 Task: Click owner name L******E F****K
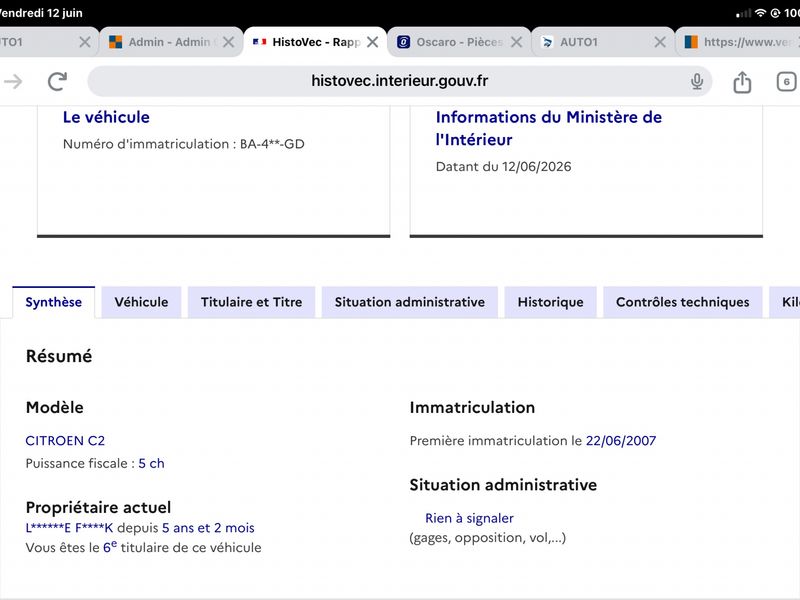click(69, 528)
